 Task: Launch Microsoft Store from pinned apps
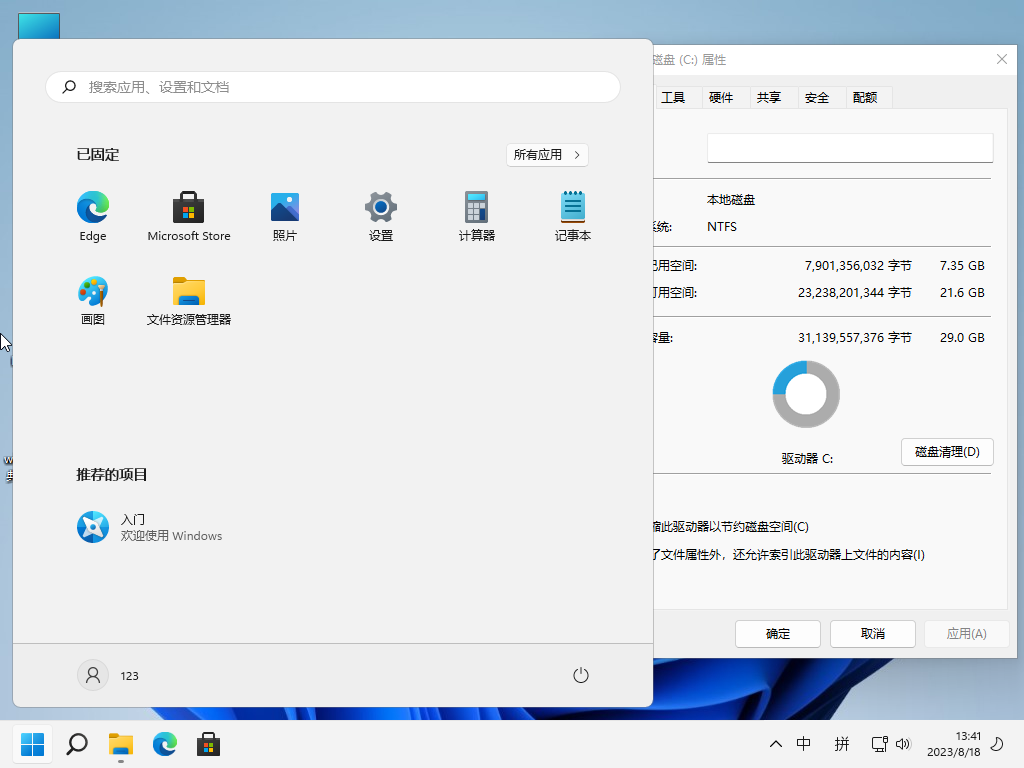coord(189,216)
